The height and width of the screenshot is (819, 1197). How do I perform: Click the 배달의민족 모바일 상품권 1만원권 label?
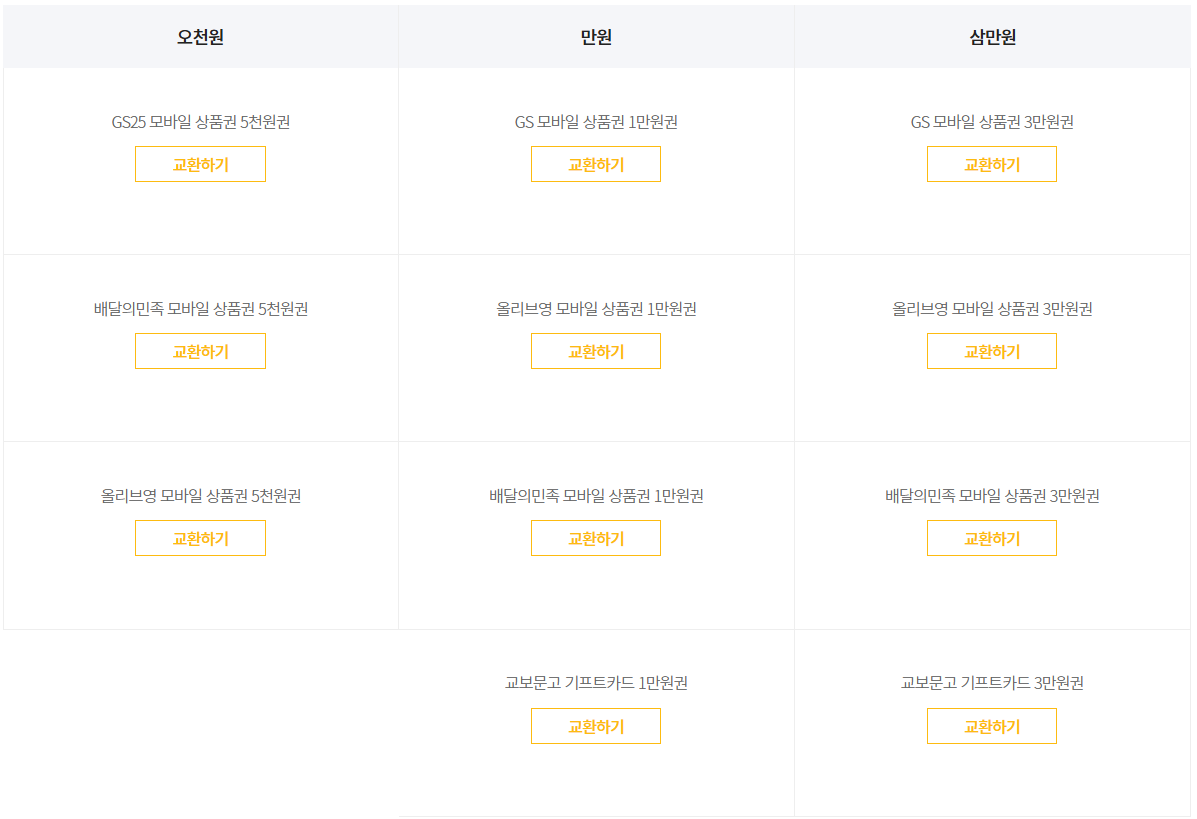coord(596,495)
